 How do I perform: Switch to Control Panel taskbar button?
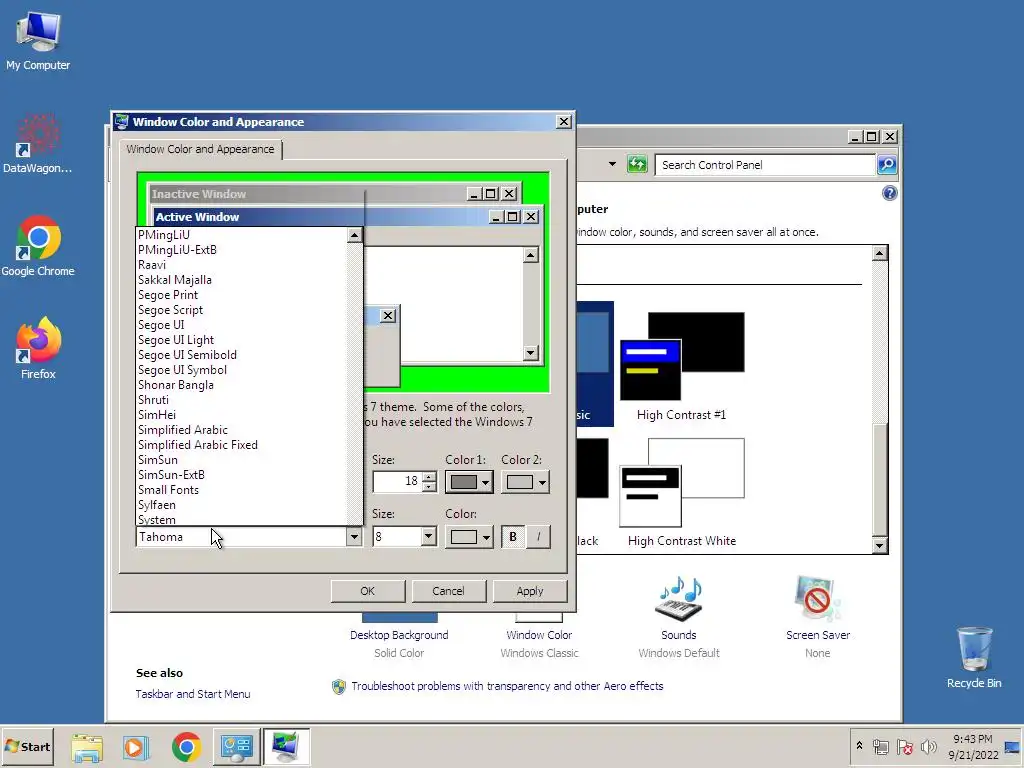[236, 747]
